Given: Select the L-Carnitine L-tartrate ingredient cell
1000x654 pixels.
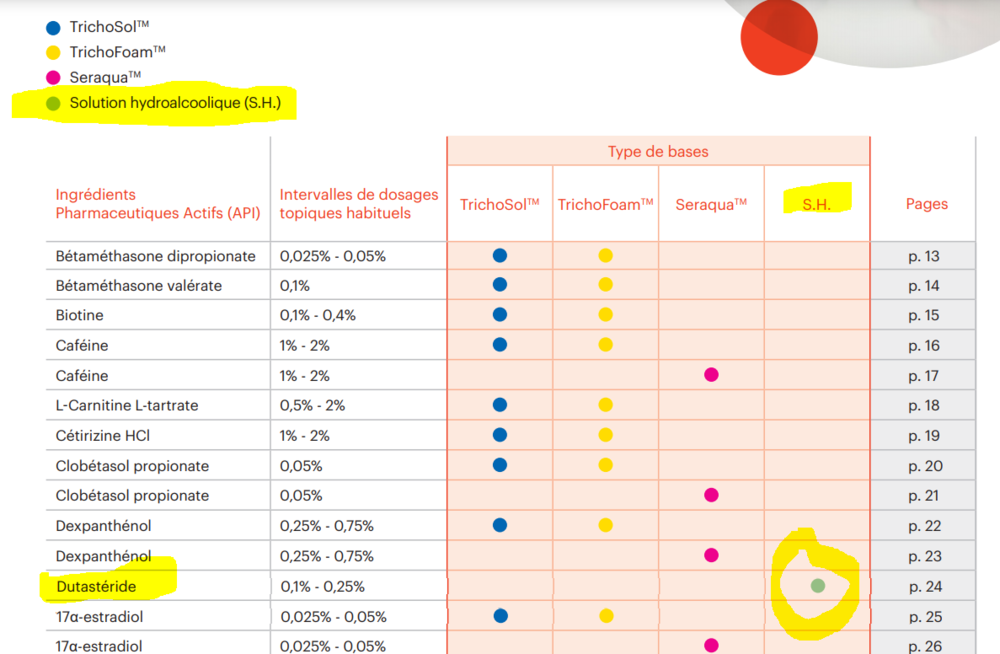Looking at the screenshot, I should click(127, 406).
